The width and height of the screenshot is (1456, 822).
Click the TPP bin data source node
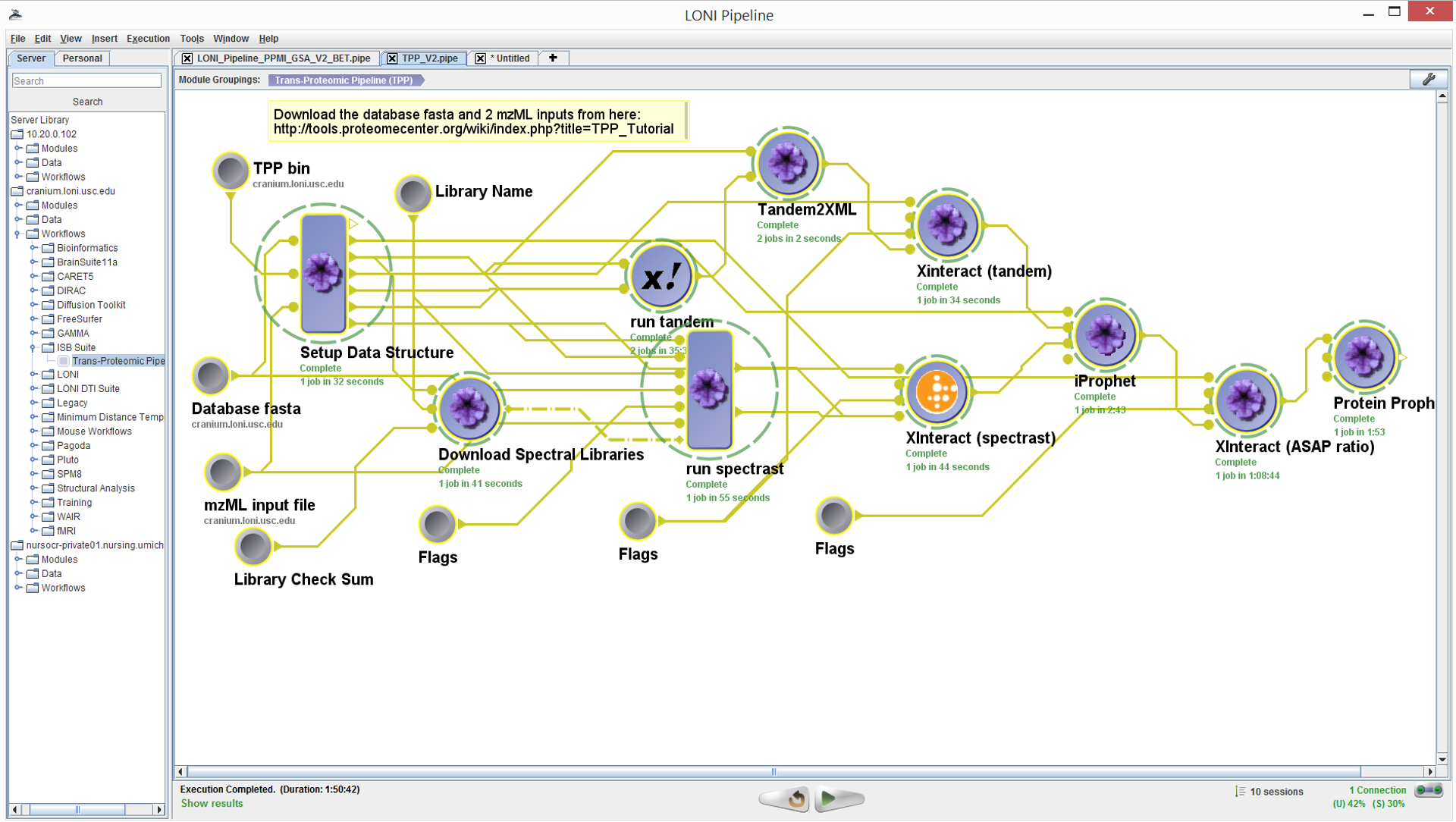point(231,171)
